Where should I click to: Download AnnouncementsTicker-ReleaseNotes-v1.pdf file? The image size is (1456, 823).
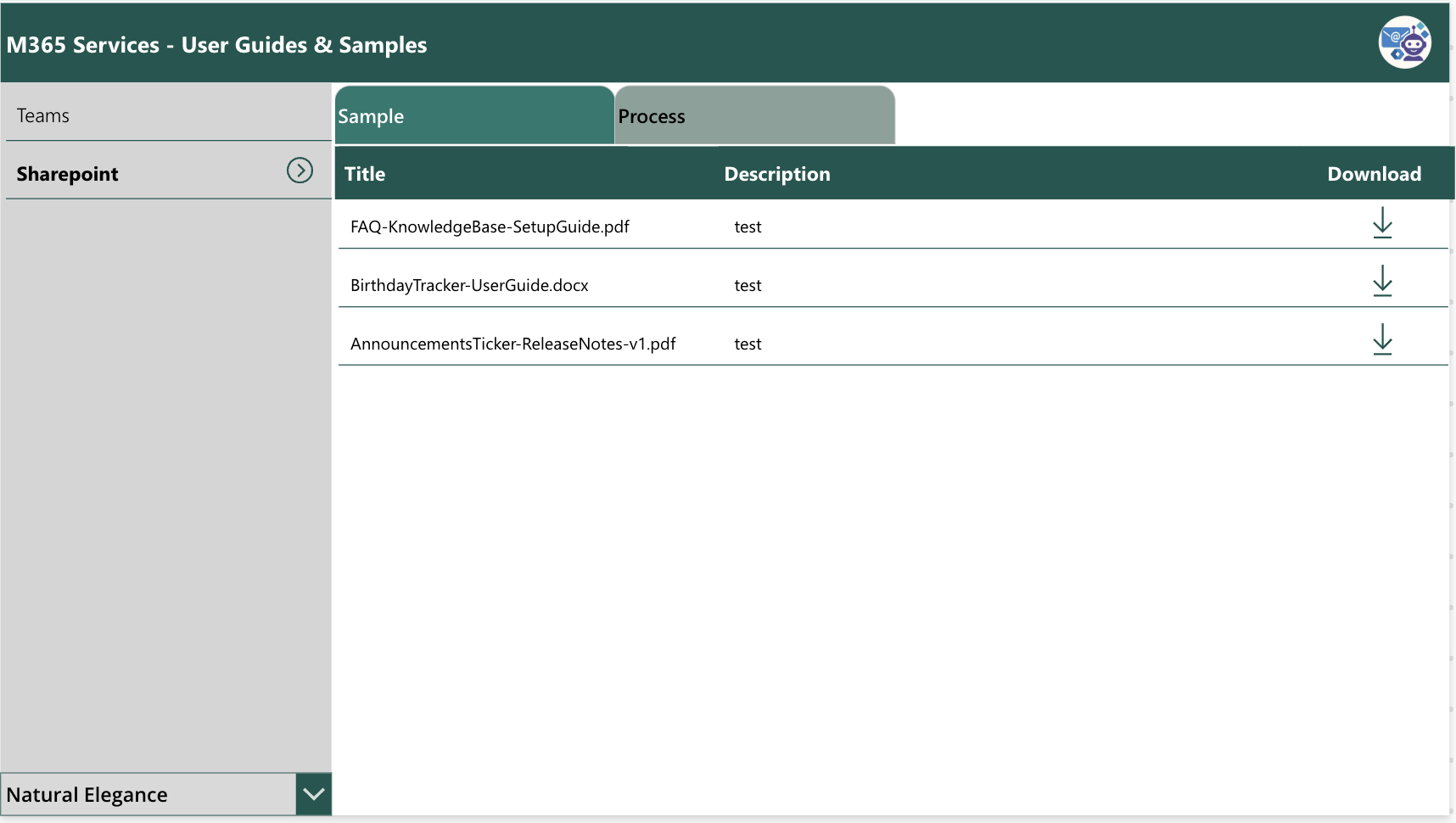click(1382, 339)
